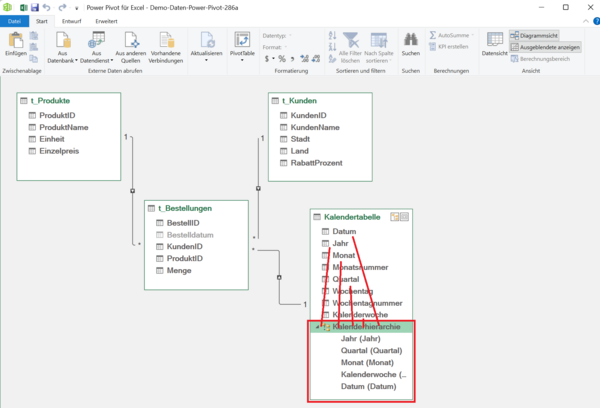Screen dimensions: 600x408
Task: Click the PivotTable icon
Action: pos(243,41)
